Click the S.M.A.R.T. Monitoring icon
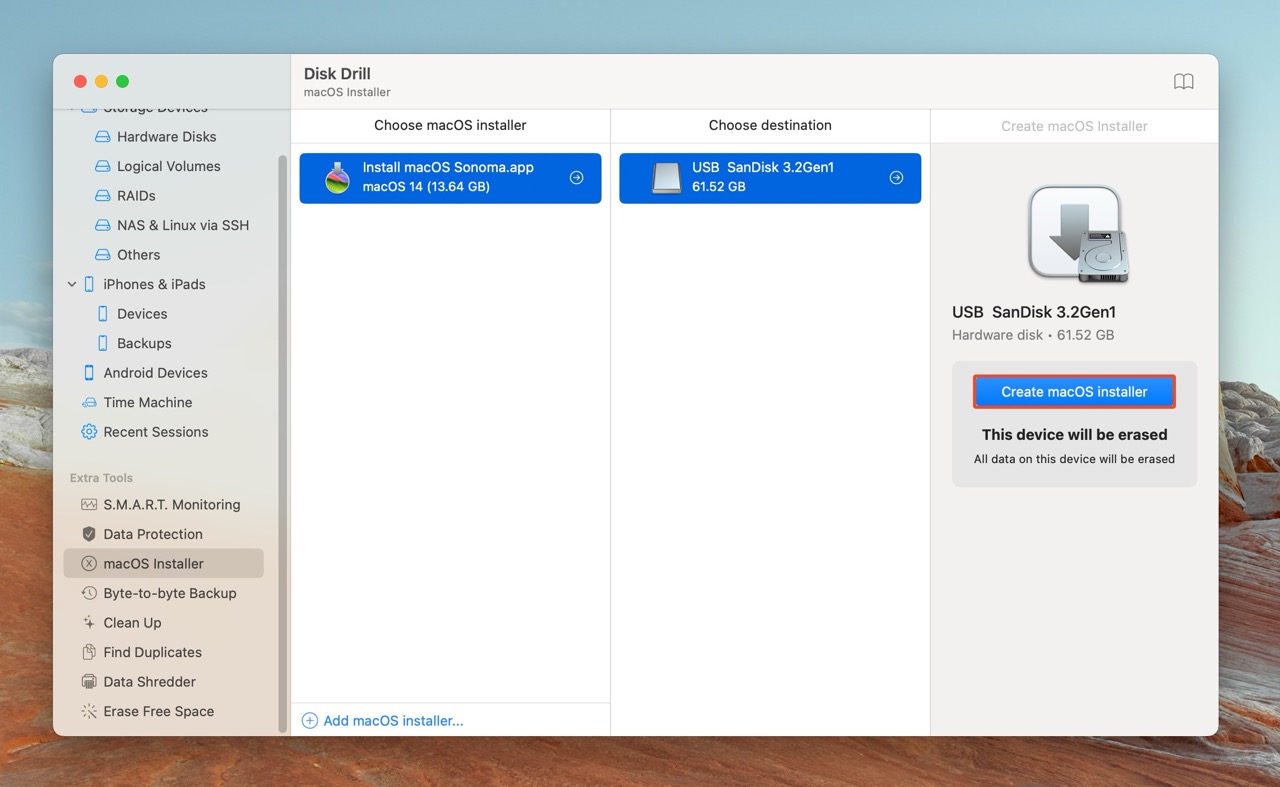Image resolution: width=1280 pixels, height=787 pixels. [89, 505]
